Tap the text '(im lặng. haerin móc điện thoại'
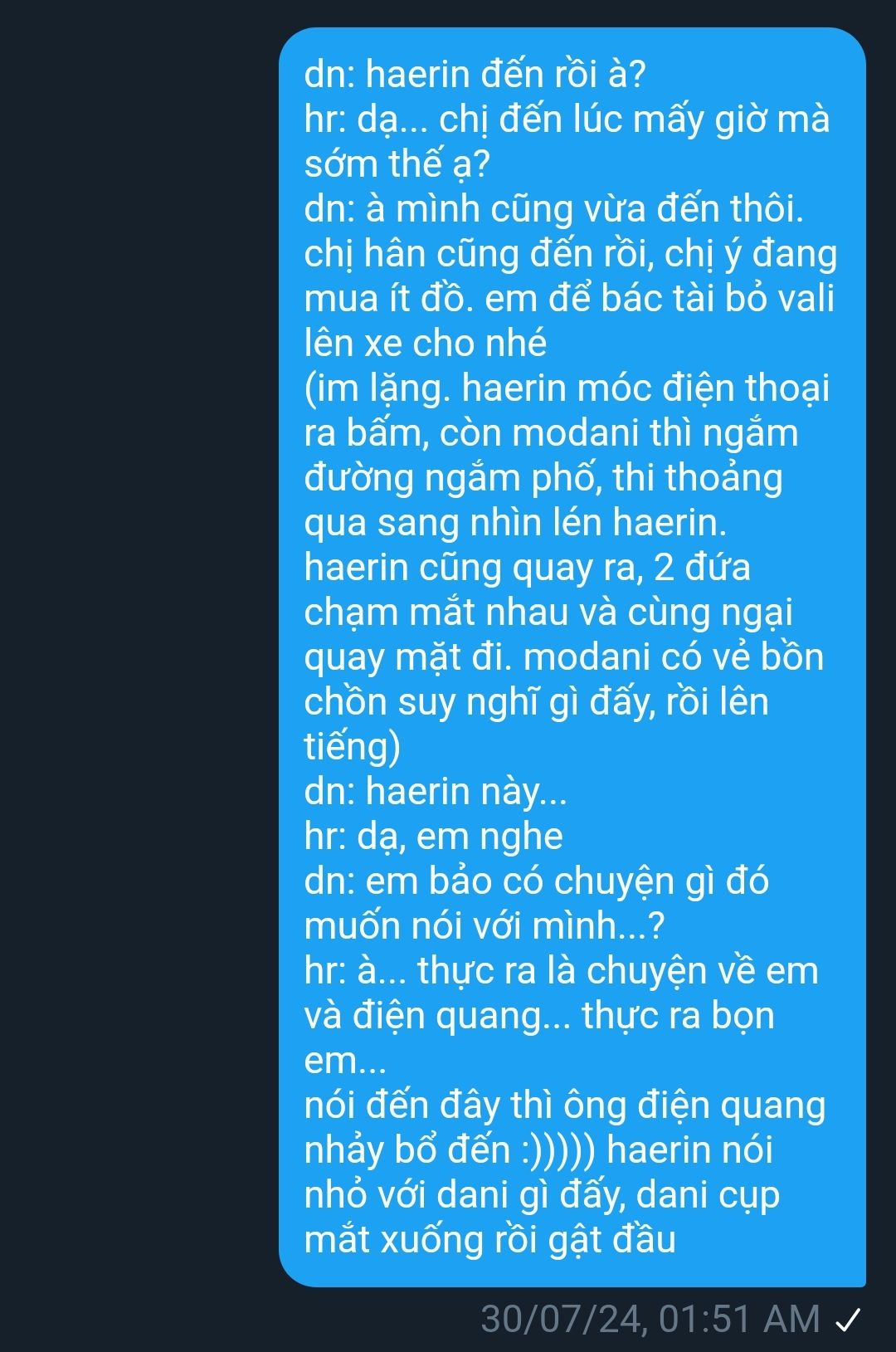 (x=567, y=388)
